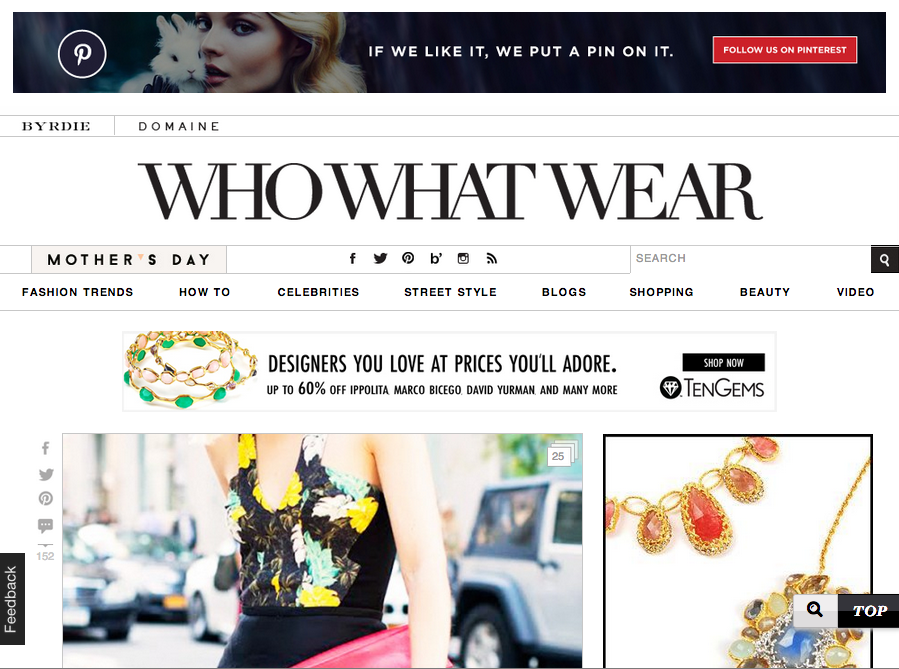Image resolution: width=899 pixels, height=669 pixels.
Task: Open Facebook icon in header social bar
Action: (353, 259)
